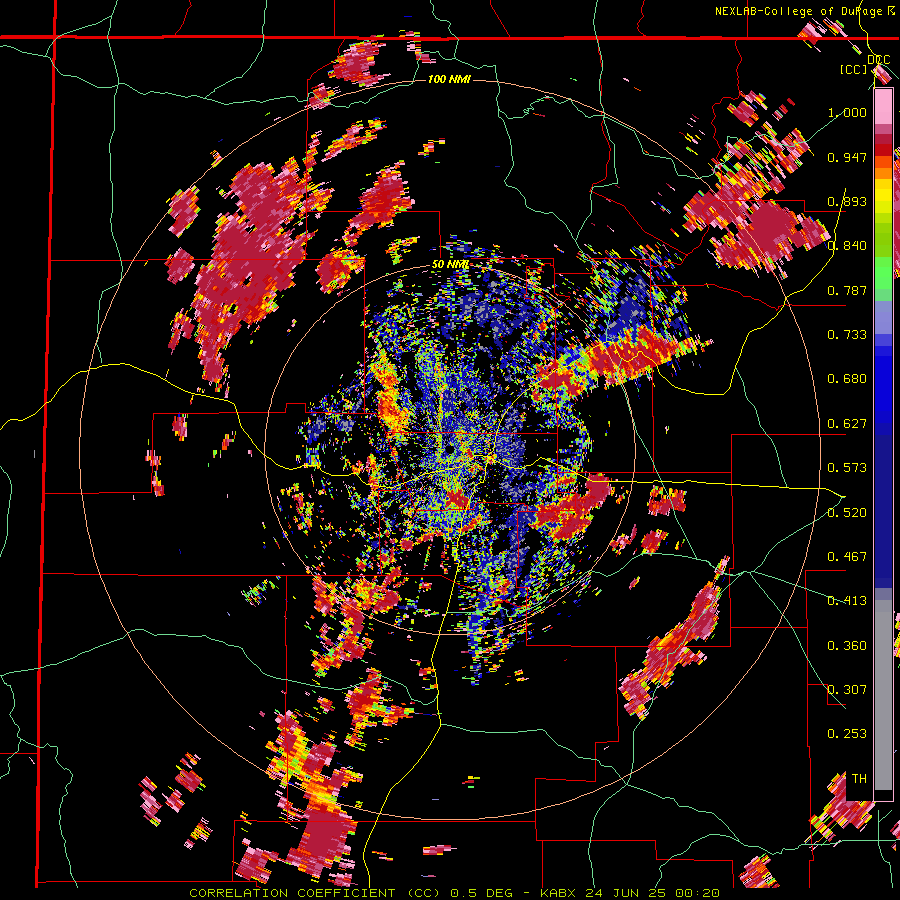Viewport: 900px width, 900px height.
Task: Click the 24 JUN 25 00:20 timestamp
Action: (653, 893)
